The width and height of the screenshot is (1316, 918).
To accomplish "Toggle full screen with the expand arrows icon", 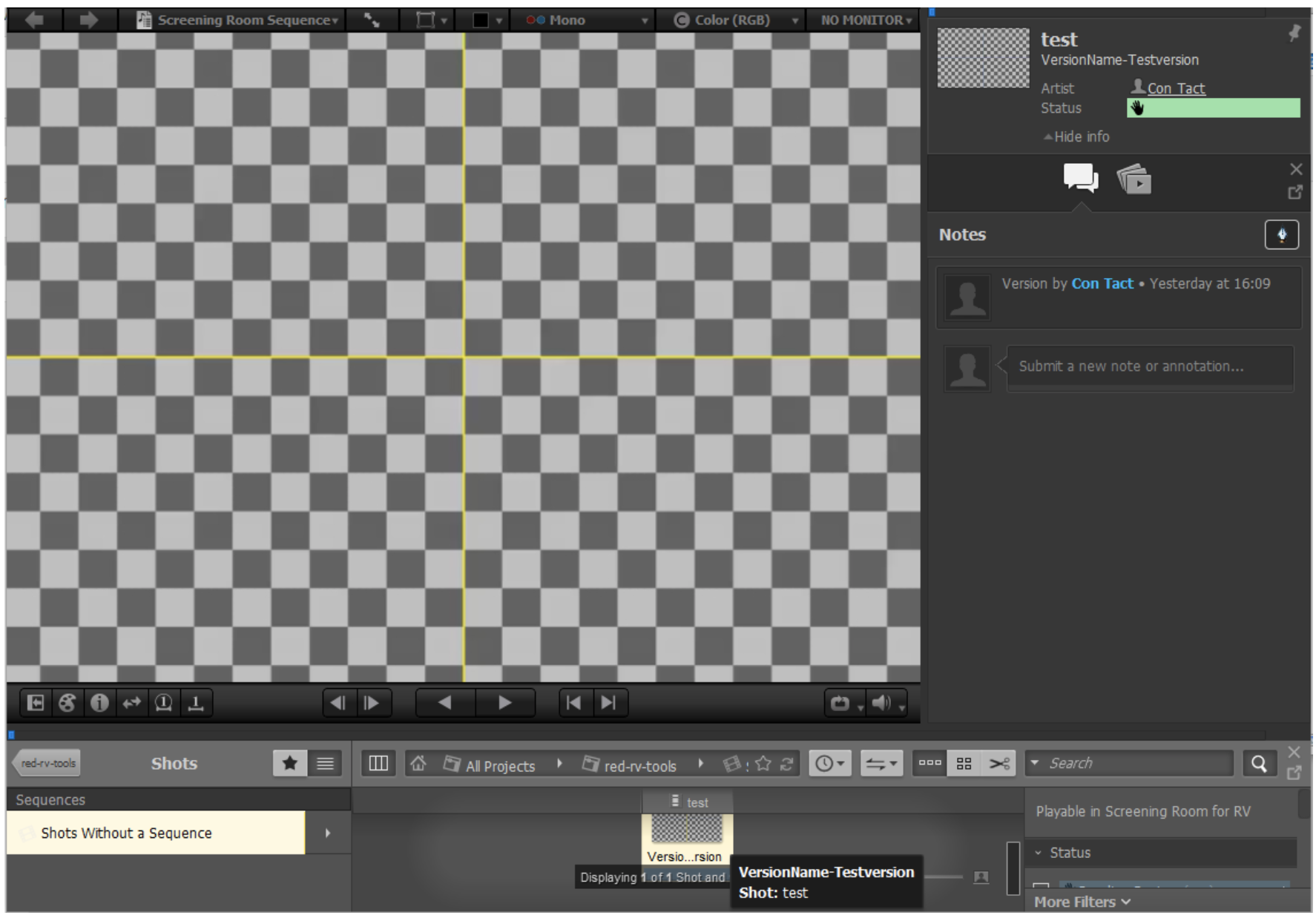I will pyautogui.click(x=372, y=20).
